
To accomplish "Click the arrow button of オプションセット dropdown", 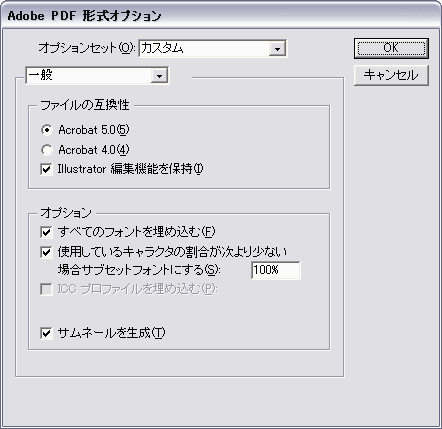I will 277,49.
